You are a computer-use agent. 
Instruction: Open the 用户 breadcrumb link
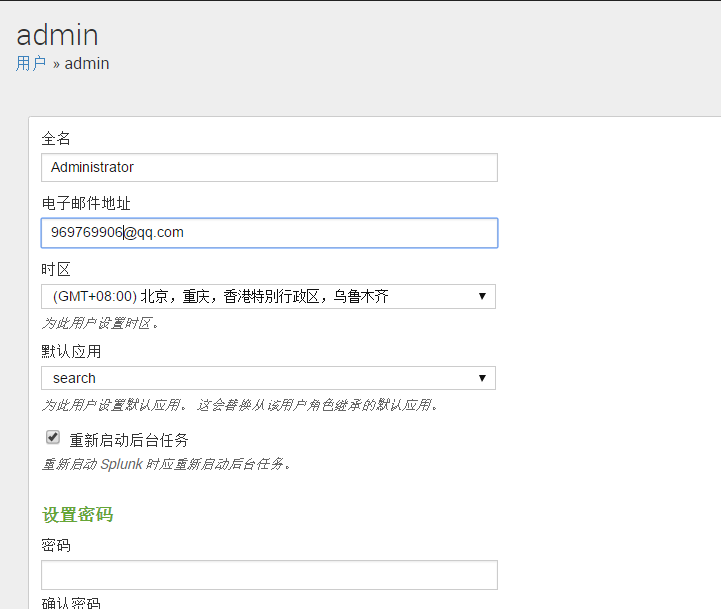(x=31, y=63)
